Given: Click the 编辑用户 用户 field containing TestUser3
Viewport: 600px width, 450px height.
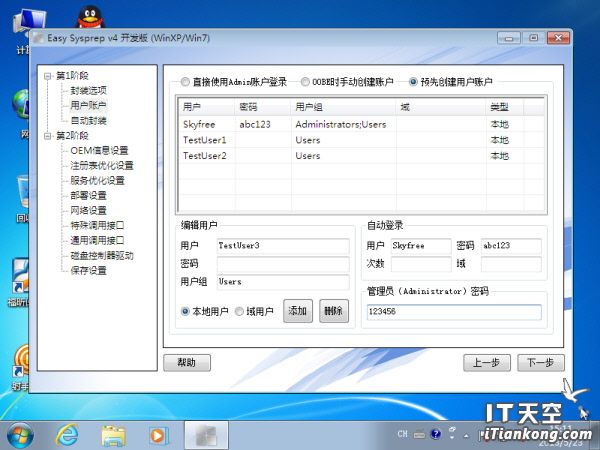Looking at the screenshot, I should coord(283,246).
